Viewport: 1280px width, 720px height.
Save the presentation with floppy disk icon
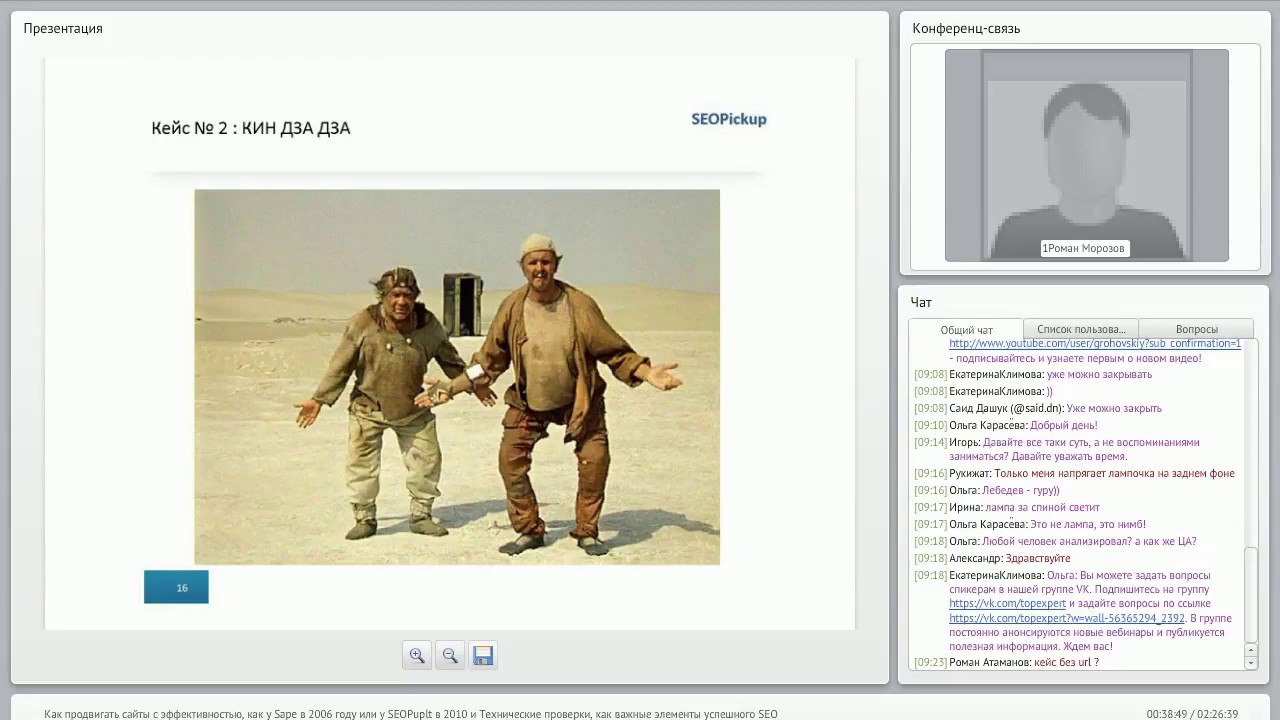click(483, 656)
